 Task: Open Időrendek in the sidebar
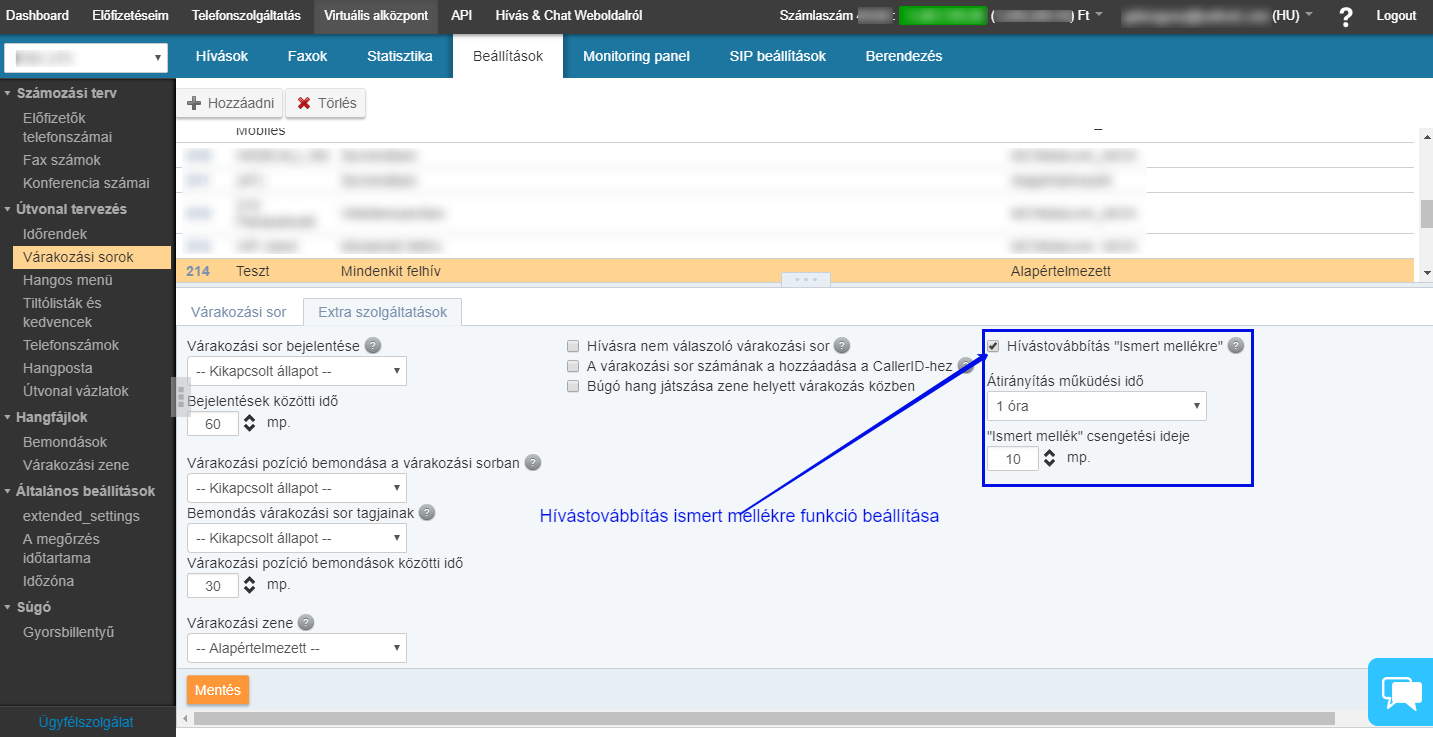(x=55, y=234)
